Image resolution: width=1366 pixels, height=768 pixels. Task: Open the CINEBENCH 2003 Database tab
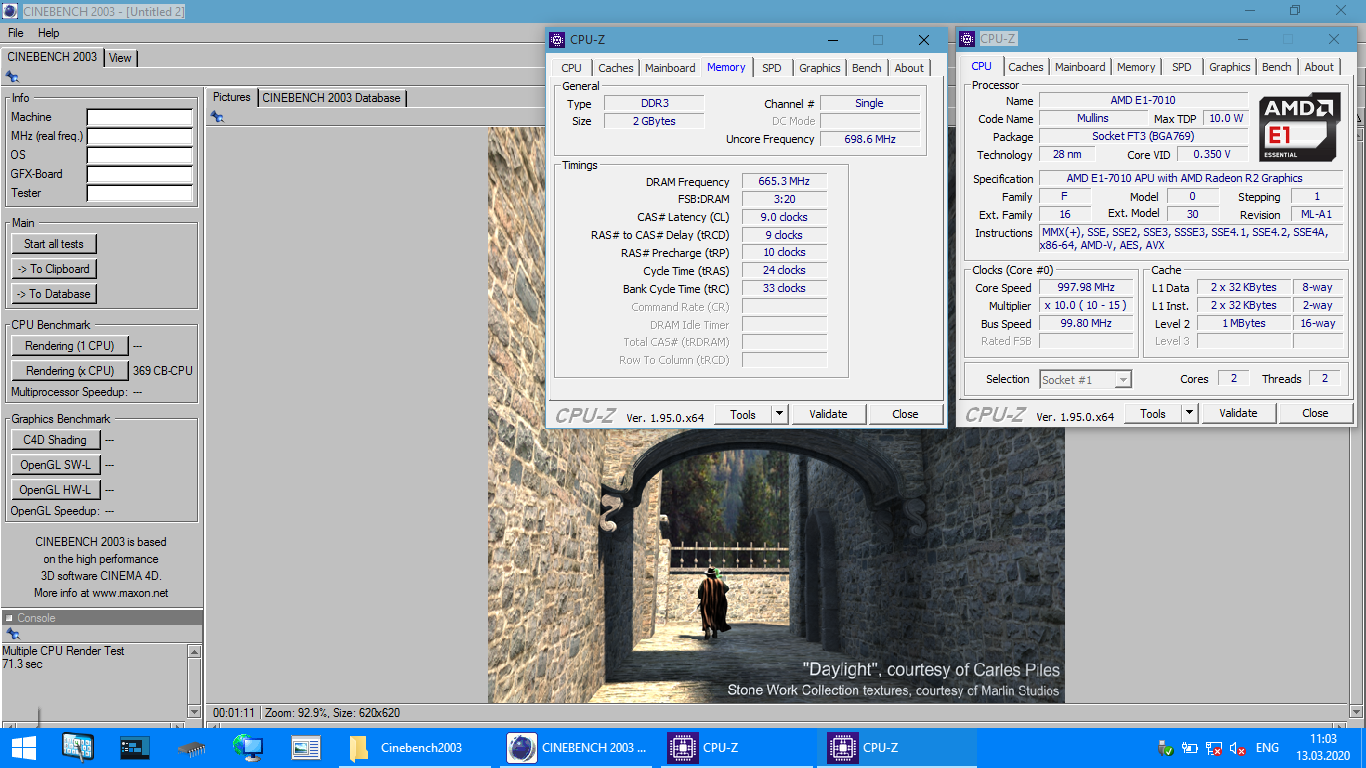coord(332,98)
